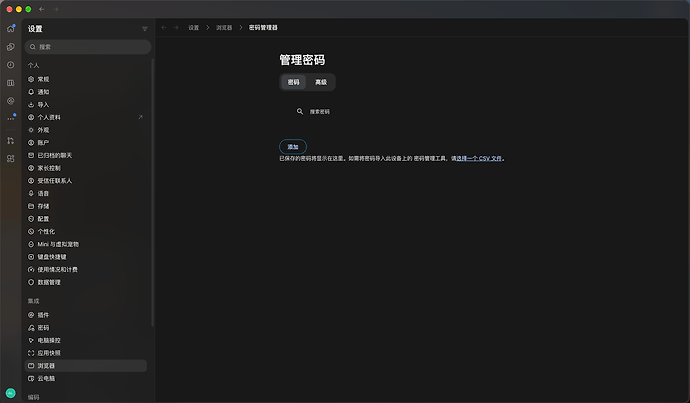Open 密码 item under 集成 section
Screen dimensions: 690x403
point(86,328)
